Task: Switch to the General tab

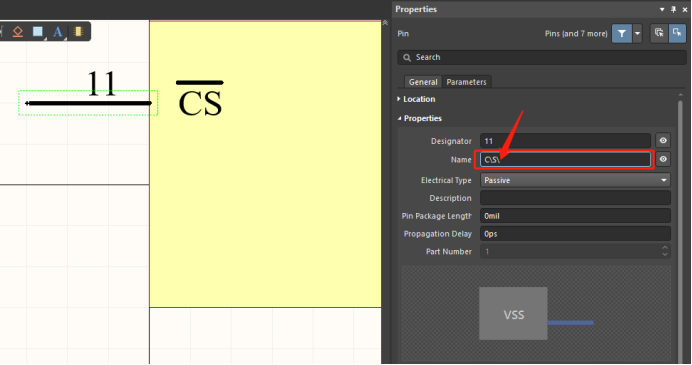Action: [423, 82]
